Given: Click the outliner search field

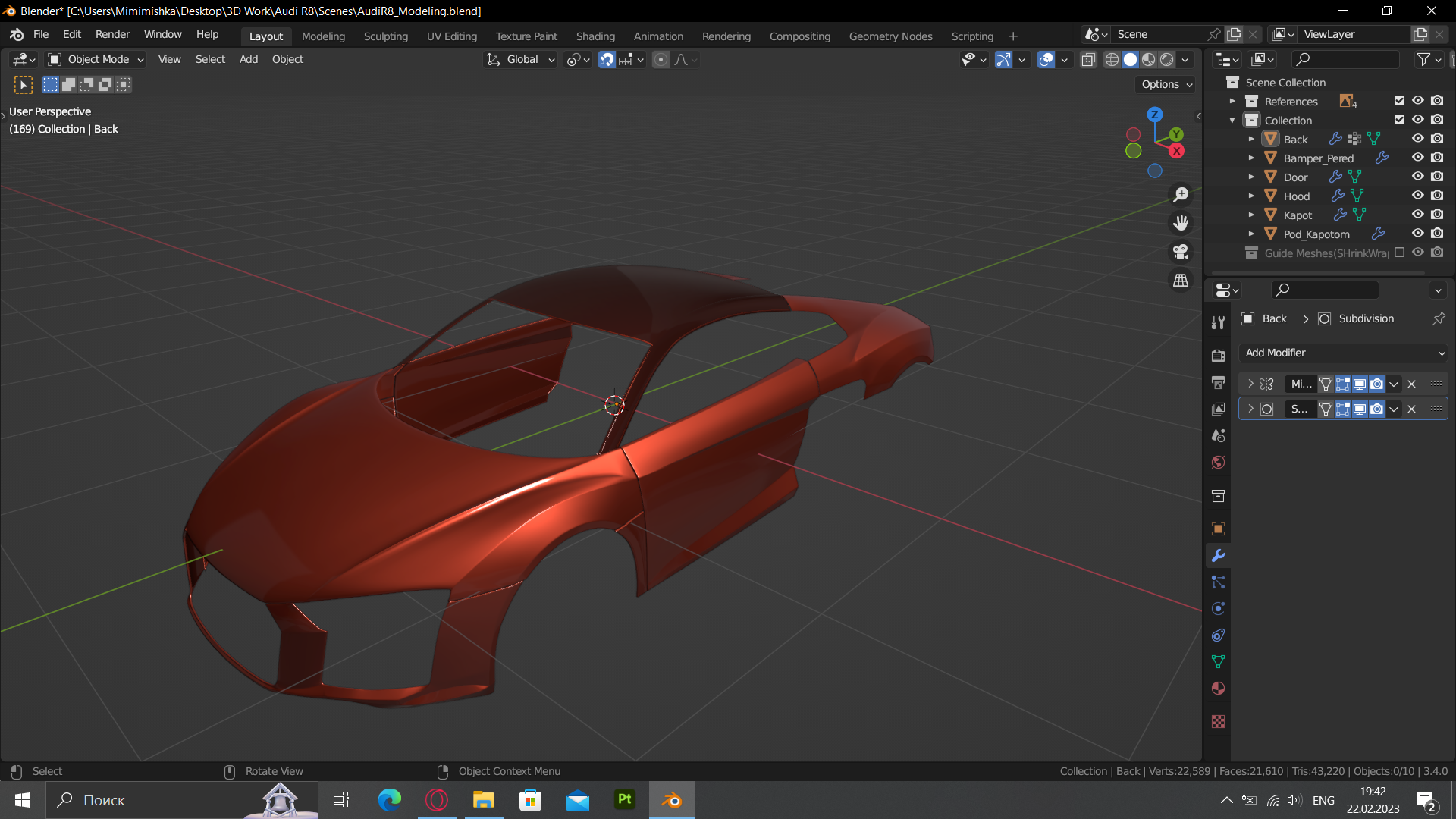Looking at the screenshot, I should click(x=1346, y=59).
